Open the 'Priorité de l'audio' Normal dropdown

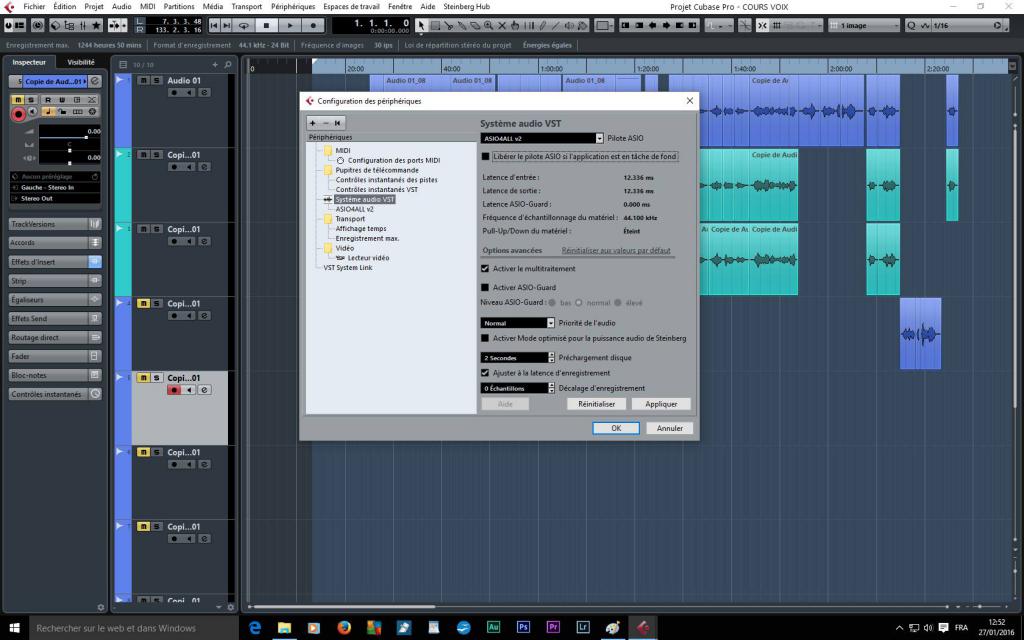tap(518, 323)
